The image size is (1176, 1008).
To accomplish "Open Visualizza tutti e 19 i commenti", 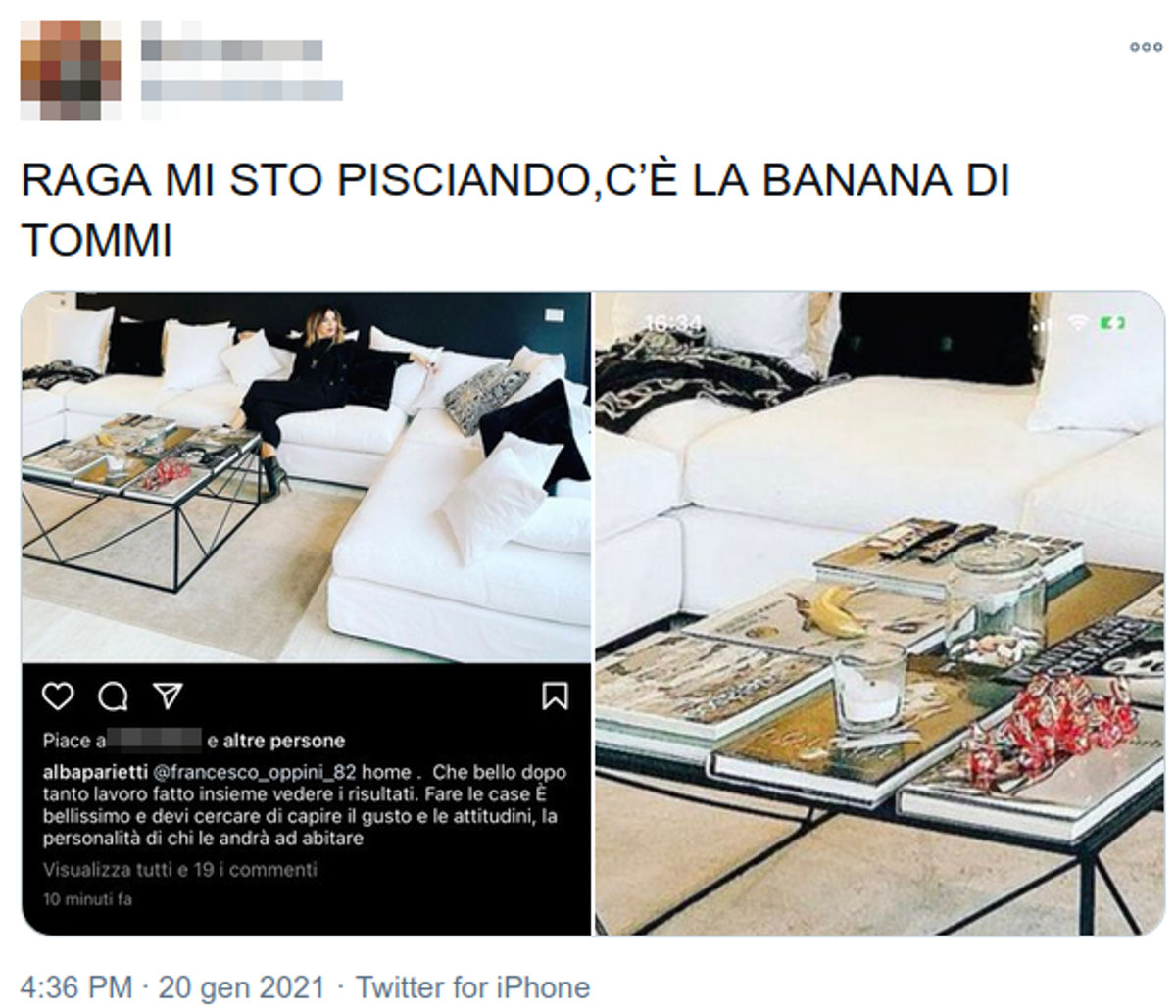I will pyautogui.click(x=180, y=869).
